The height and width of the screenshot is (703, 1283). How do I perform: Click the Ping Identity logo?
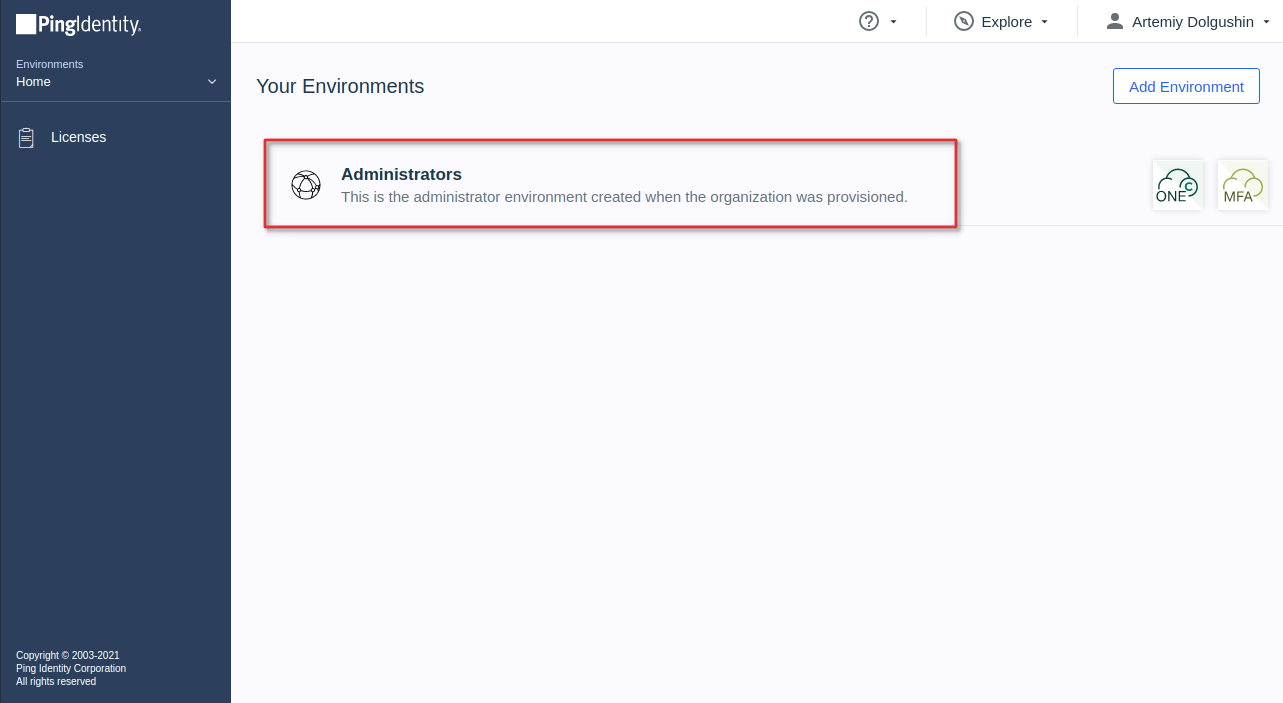coord(79,25)
